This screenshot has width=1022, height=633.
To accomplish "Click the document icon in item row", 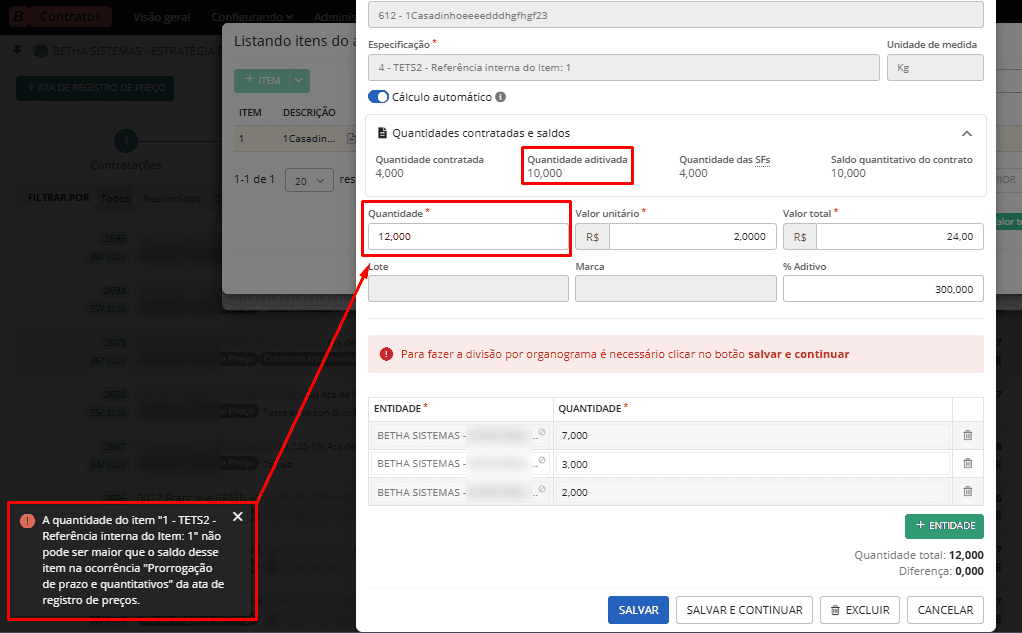I will [x=351, y=138].
